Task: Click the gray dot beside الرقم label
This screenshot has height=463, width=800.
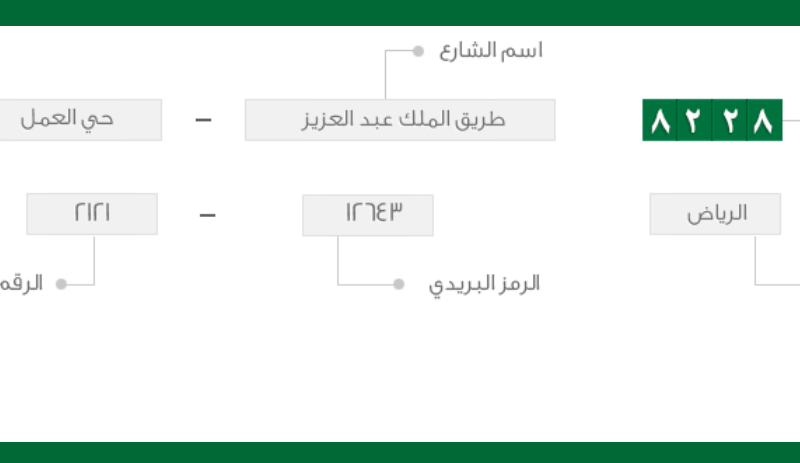Action: tap(61, 284)
